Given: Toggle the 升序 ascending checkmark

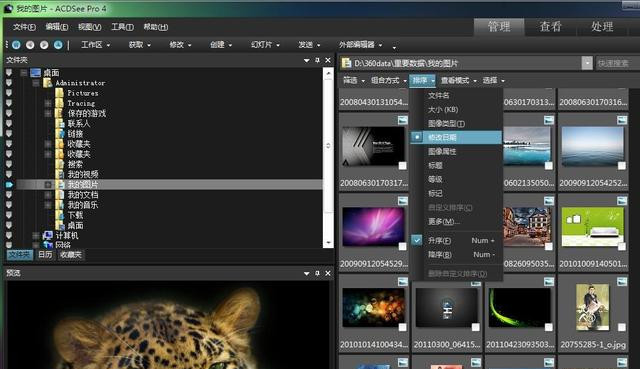Looking at the screenshot, I should [416, 240].
